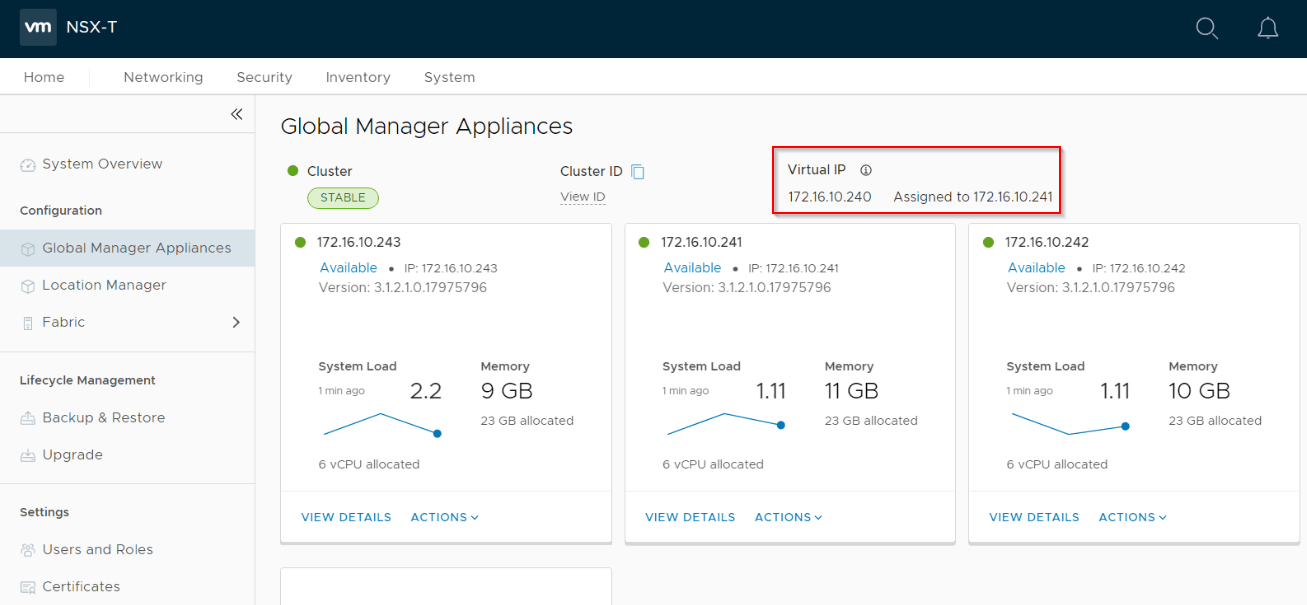Open the notifications bell icon

tap(1268, 29)
